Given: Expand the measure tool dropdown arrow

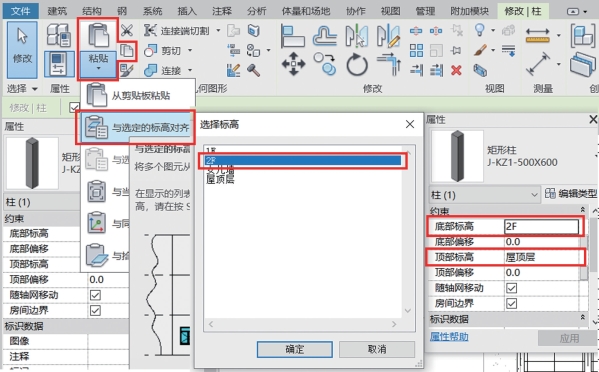Looking at the screenshot, I should tap(558, 35).
